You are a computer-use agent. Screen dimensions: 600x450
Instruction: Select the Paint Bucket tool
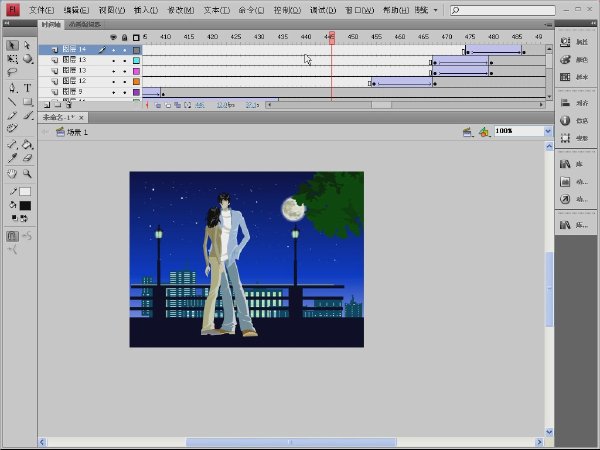[27, 144]
